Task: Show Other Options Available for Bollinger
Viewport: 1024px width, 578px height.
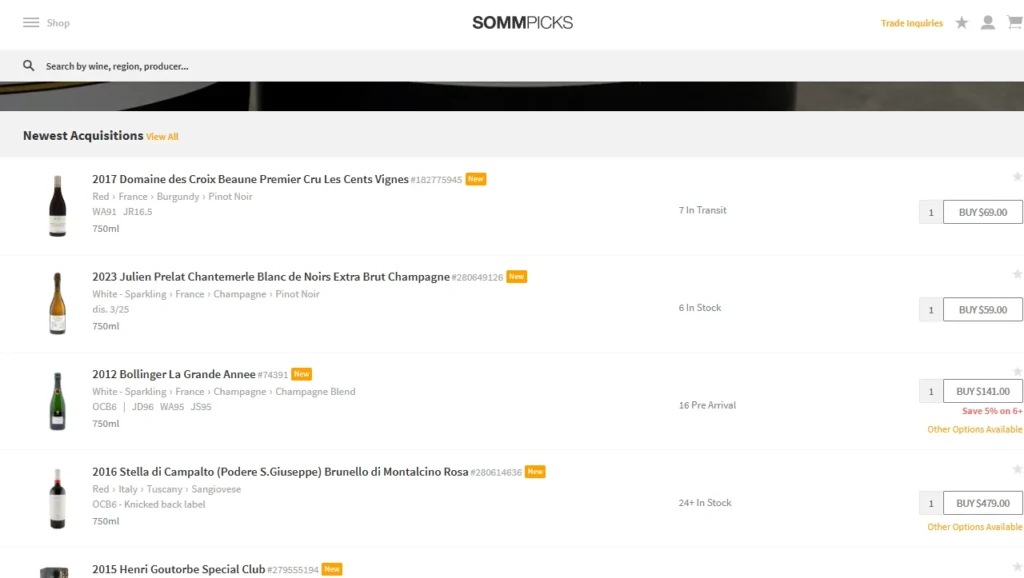Action: [974, 429]
